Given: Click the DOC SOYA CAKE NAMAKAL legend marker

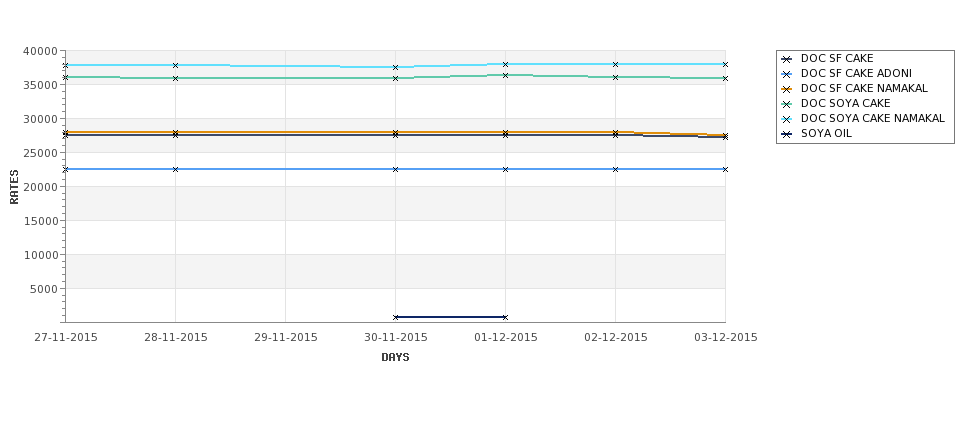Looking at the screenshot, I should pos(787,119).
